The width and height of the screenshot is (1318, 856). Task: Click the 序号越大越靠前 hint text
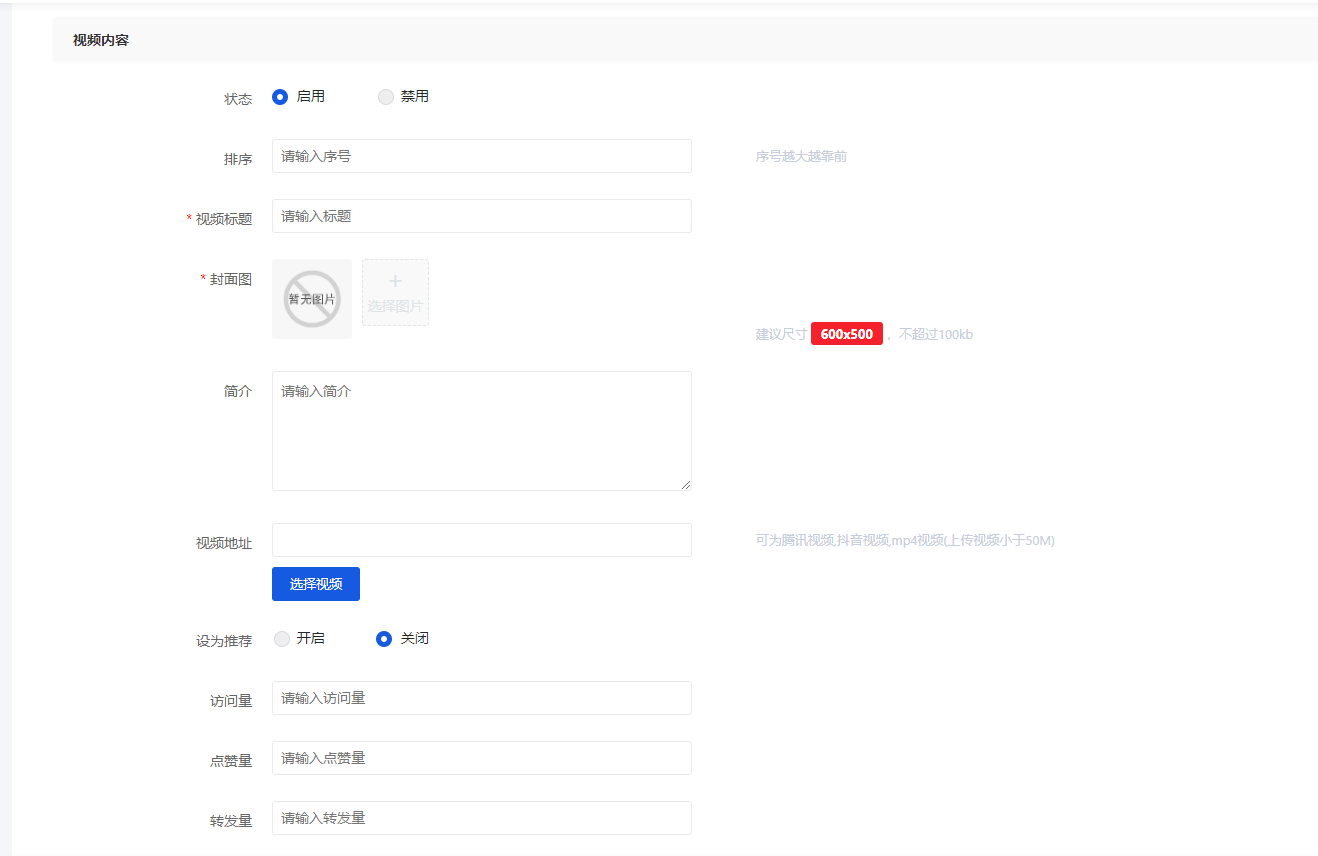(801, 157)
